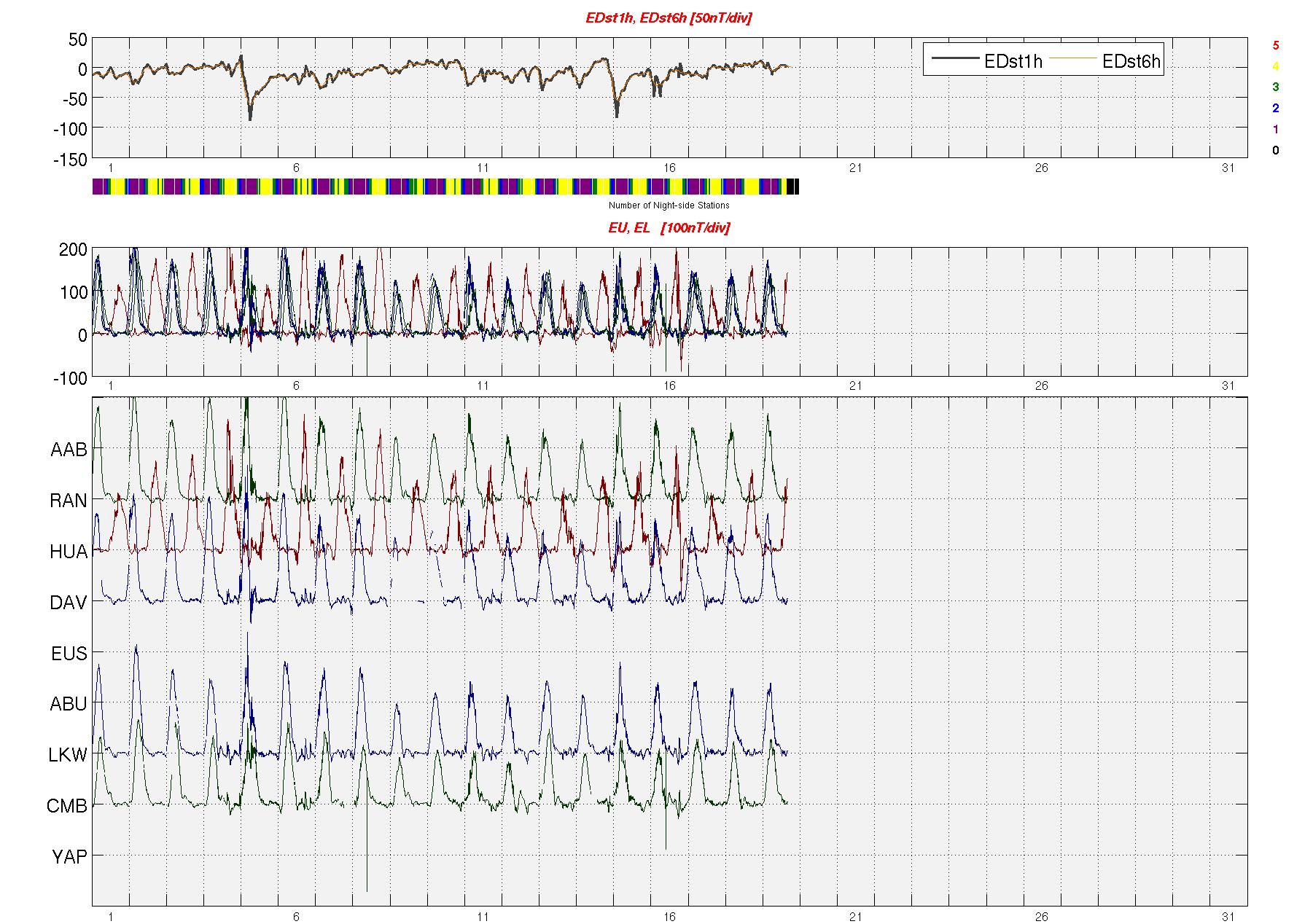1313x924 pixels.
Task: Click the YAP station label
Action: point(69,857)
